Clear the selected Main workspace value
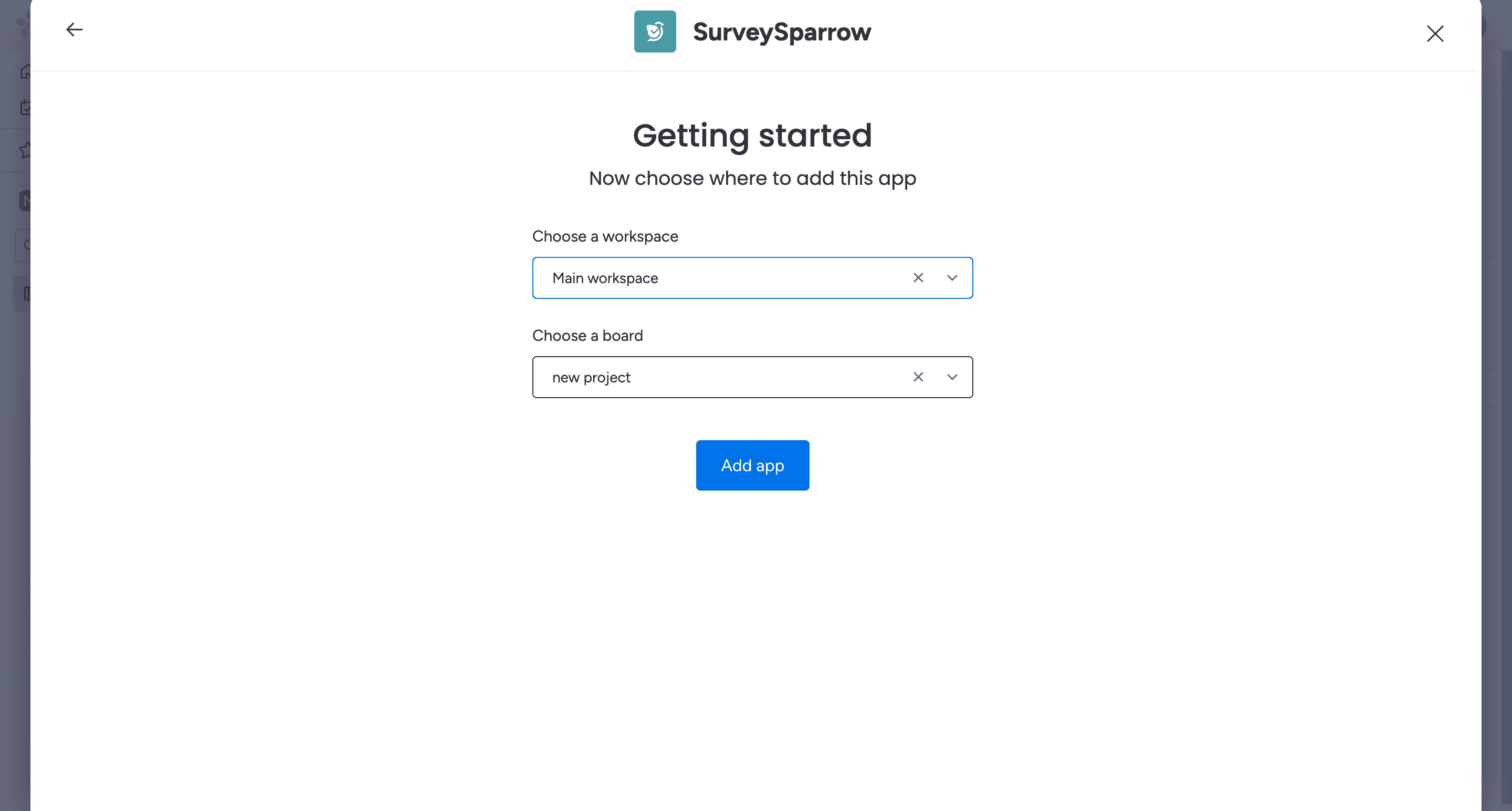1512x811 pixels. (918, 278)
